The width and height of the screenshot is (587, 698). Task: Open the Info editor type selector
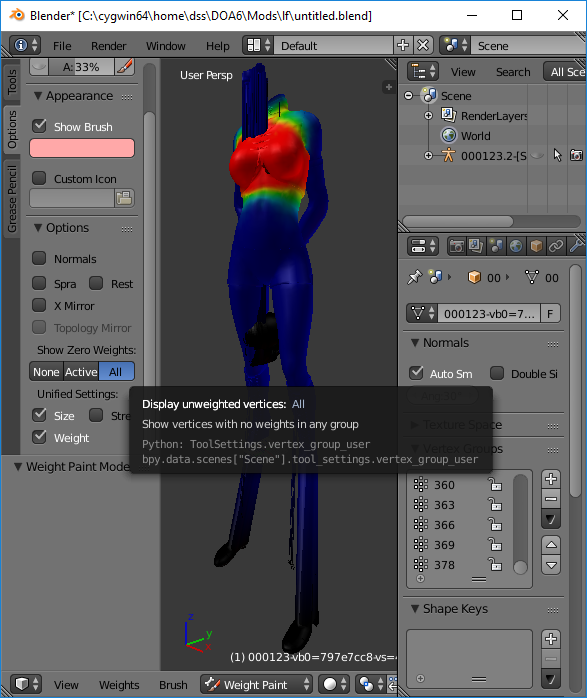click(x=25, y=45)
